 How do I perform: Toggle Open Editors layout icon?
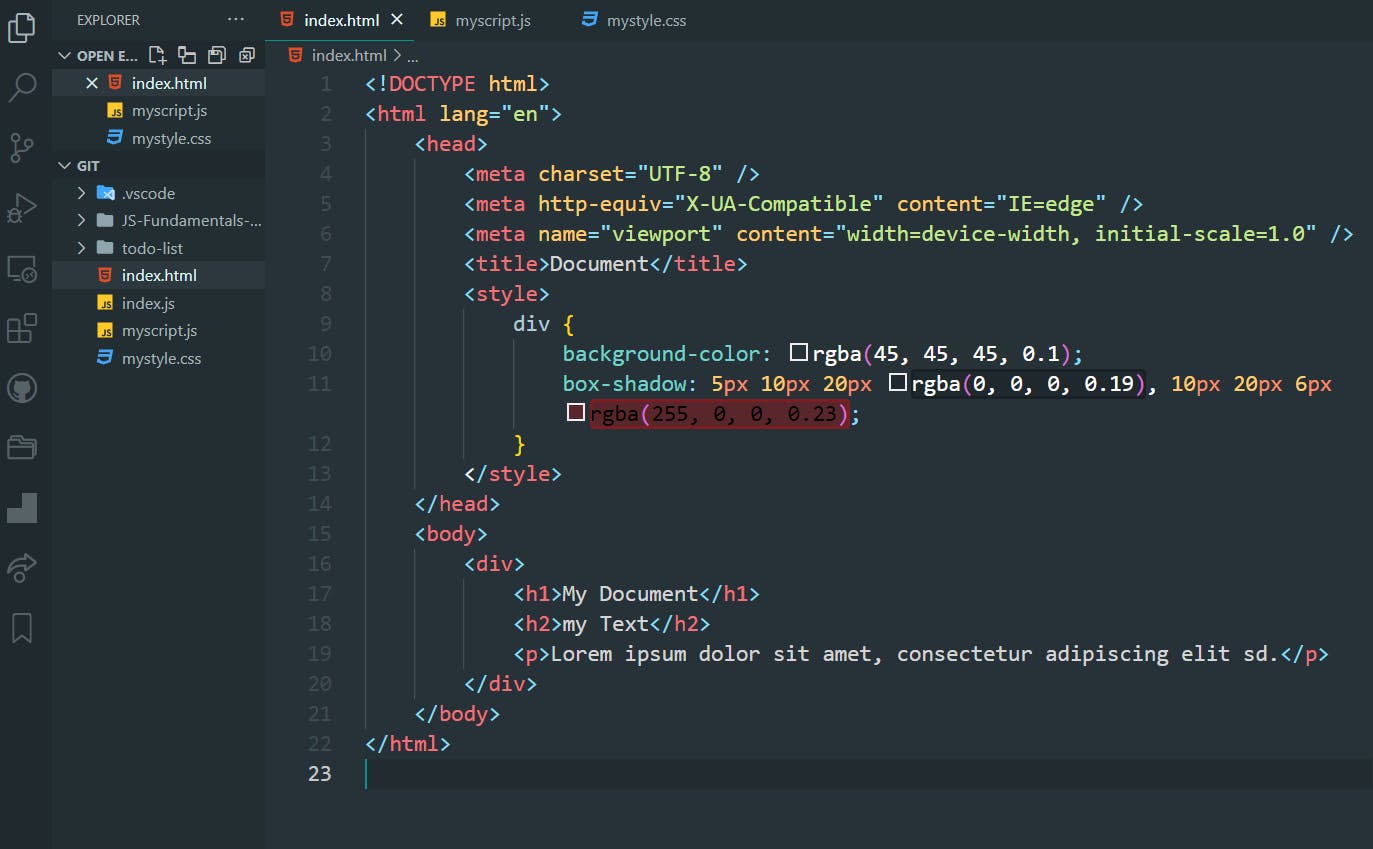tap(187, 55)
